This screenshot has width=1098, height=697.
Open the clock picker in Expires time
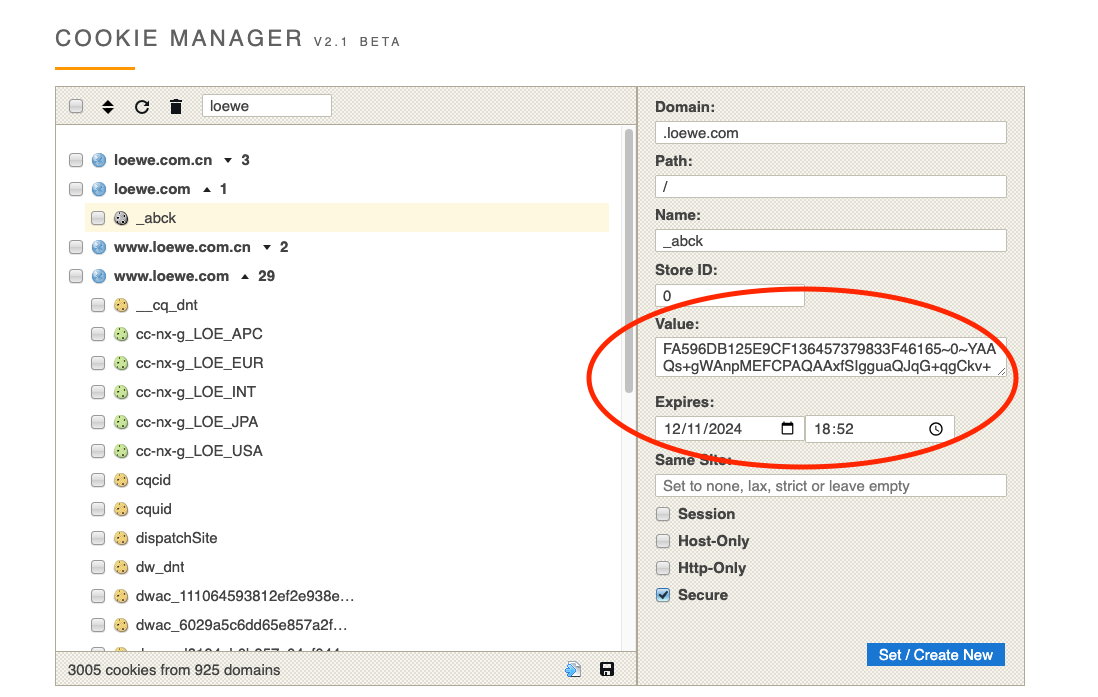pos(936,429)
